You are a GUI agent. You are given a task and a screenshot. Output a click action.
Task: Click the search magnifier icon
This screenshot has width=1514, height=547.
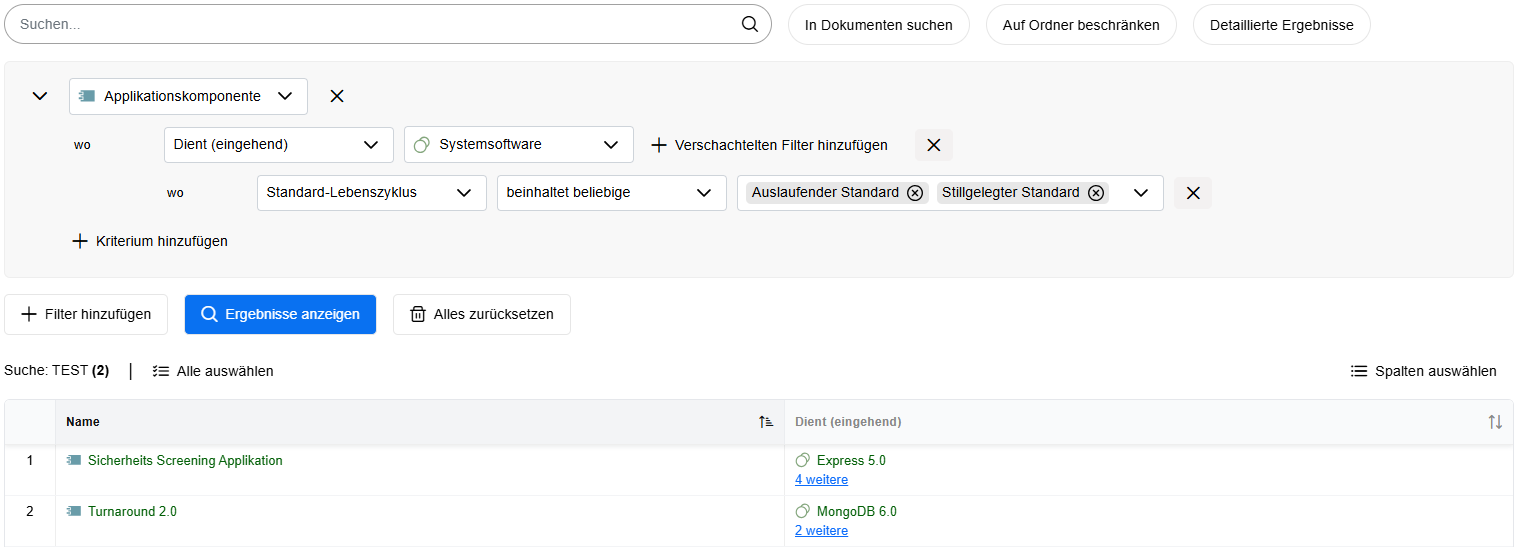(750, 25)
